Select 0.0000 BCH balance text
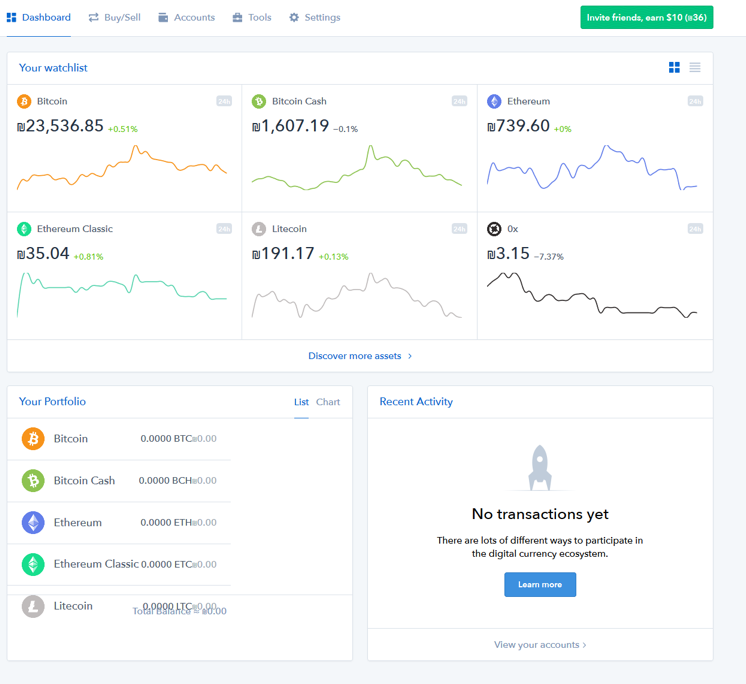This screenshot has width=746, height=684. [x=165, y=480]
